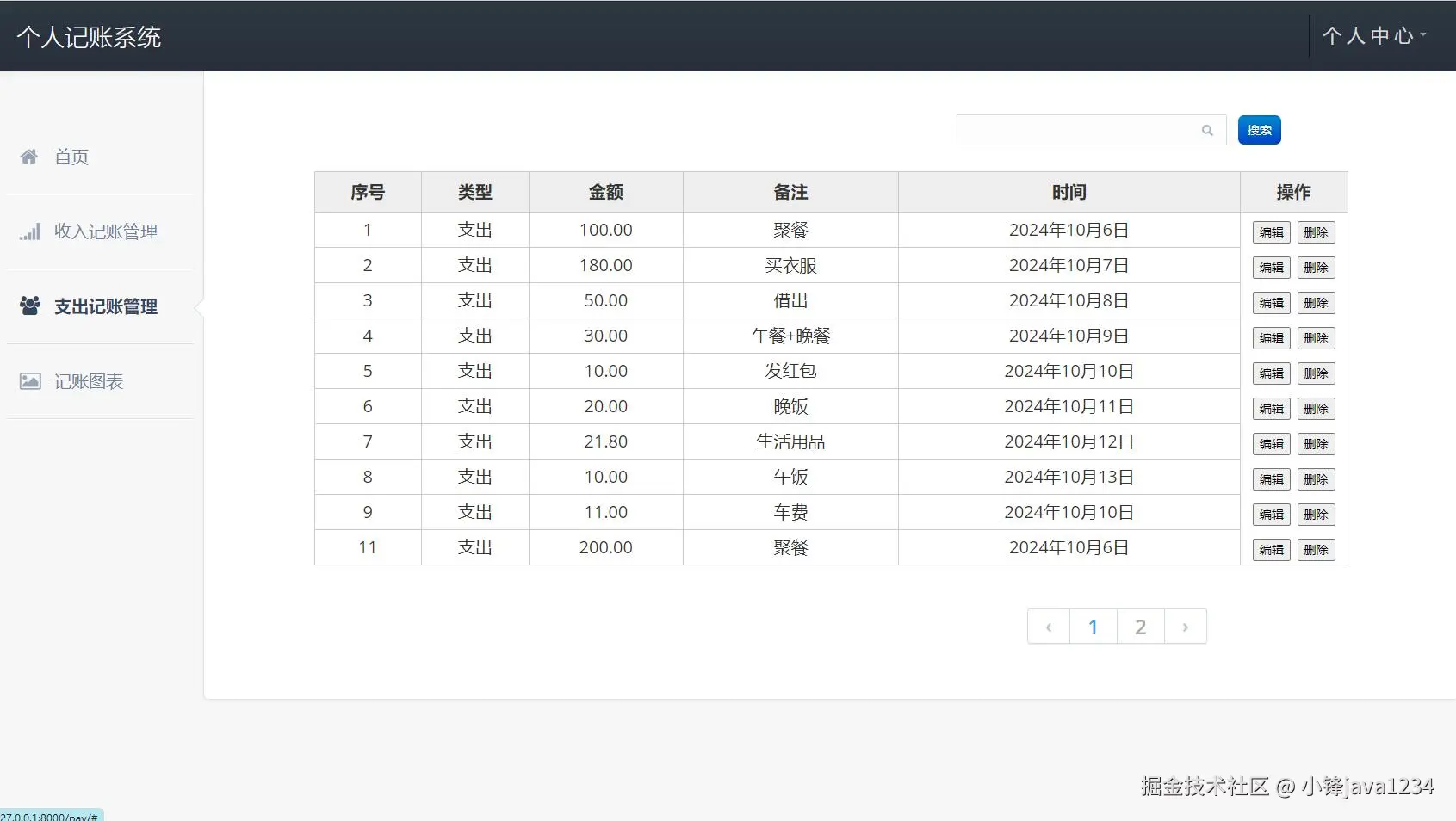Click the image icon beside 记账图表
1456x821 pixels.
(30, 381)
